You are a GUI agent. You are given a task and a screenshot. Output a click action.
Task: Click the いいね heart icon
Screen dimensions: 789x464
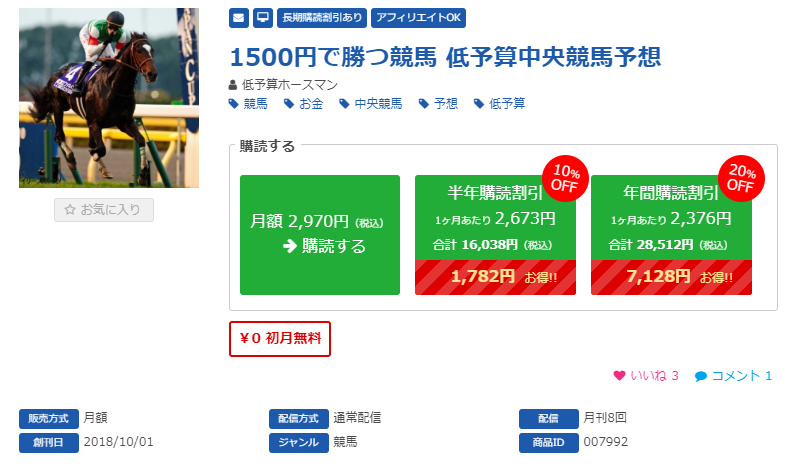pos(619,375)
